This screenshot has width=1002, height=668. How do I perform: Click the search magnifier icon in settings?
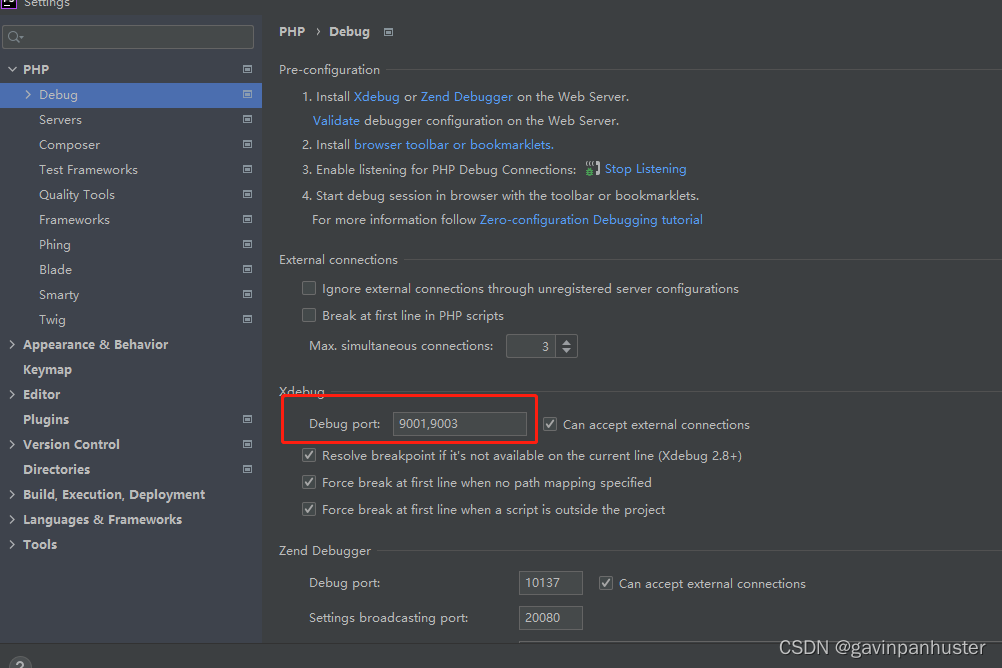tap(15, 37)
